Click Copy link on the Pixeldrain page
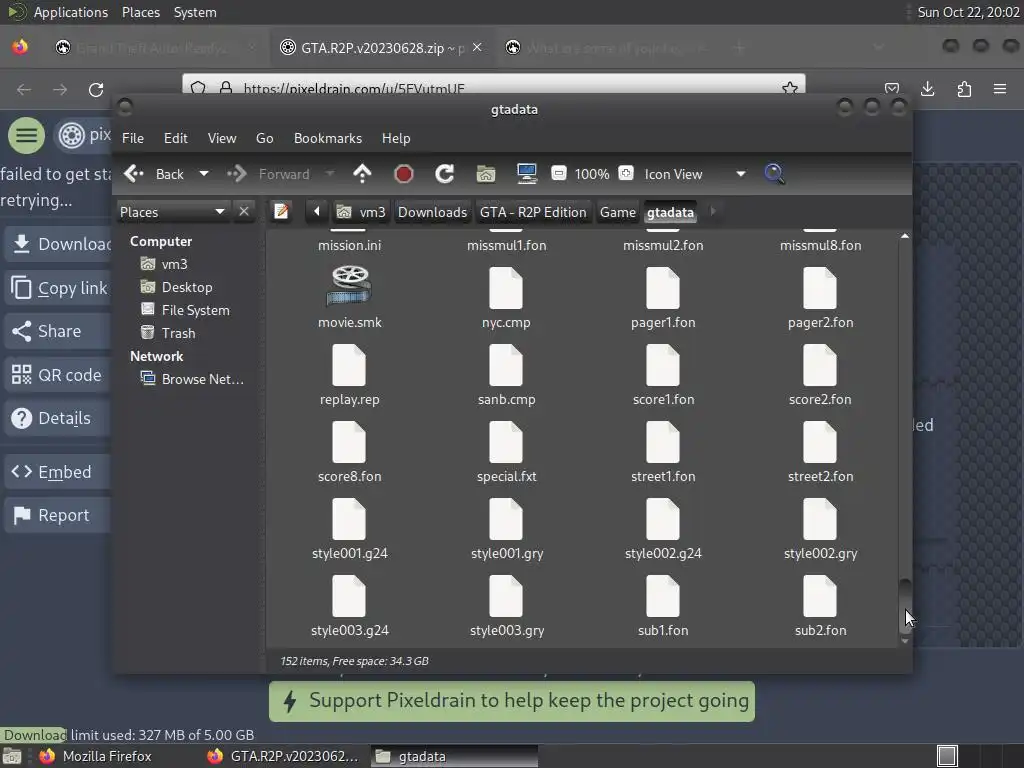The width and height of the screenshot is (1024, 768). [57, 288]
